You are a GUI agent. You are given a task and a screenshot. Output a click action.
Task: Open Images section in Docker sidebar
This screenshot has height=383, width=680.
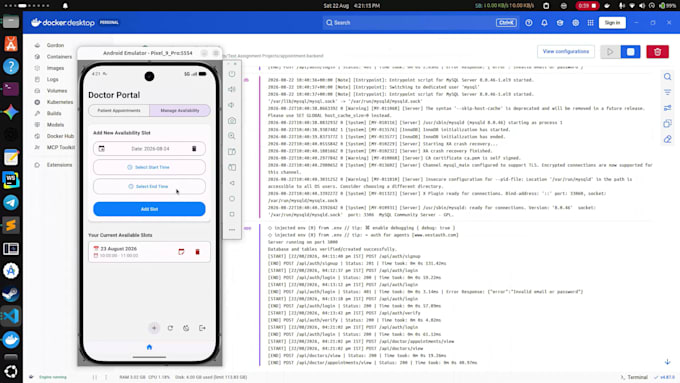click(55, 68)
